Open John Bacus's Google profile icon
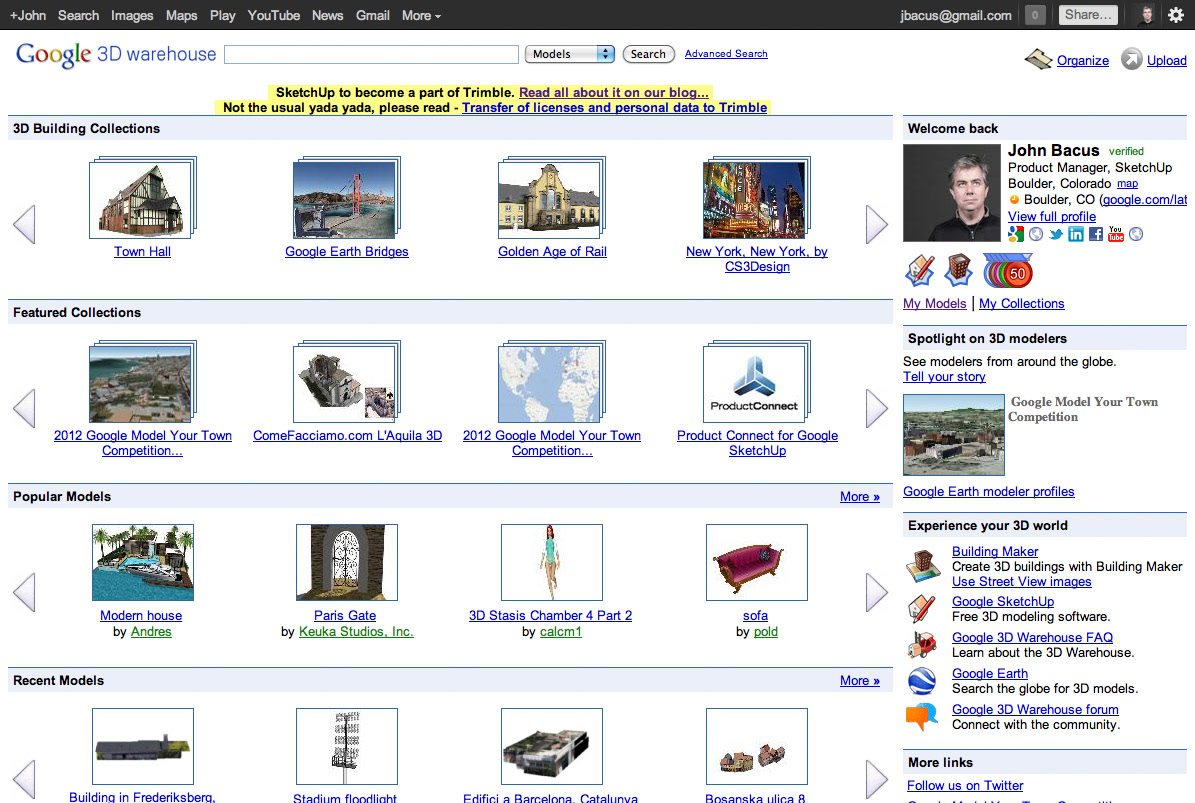Viewport: 1195px width, 803px height. pos(1016,234)
